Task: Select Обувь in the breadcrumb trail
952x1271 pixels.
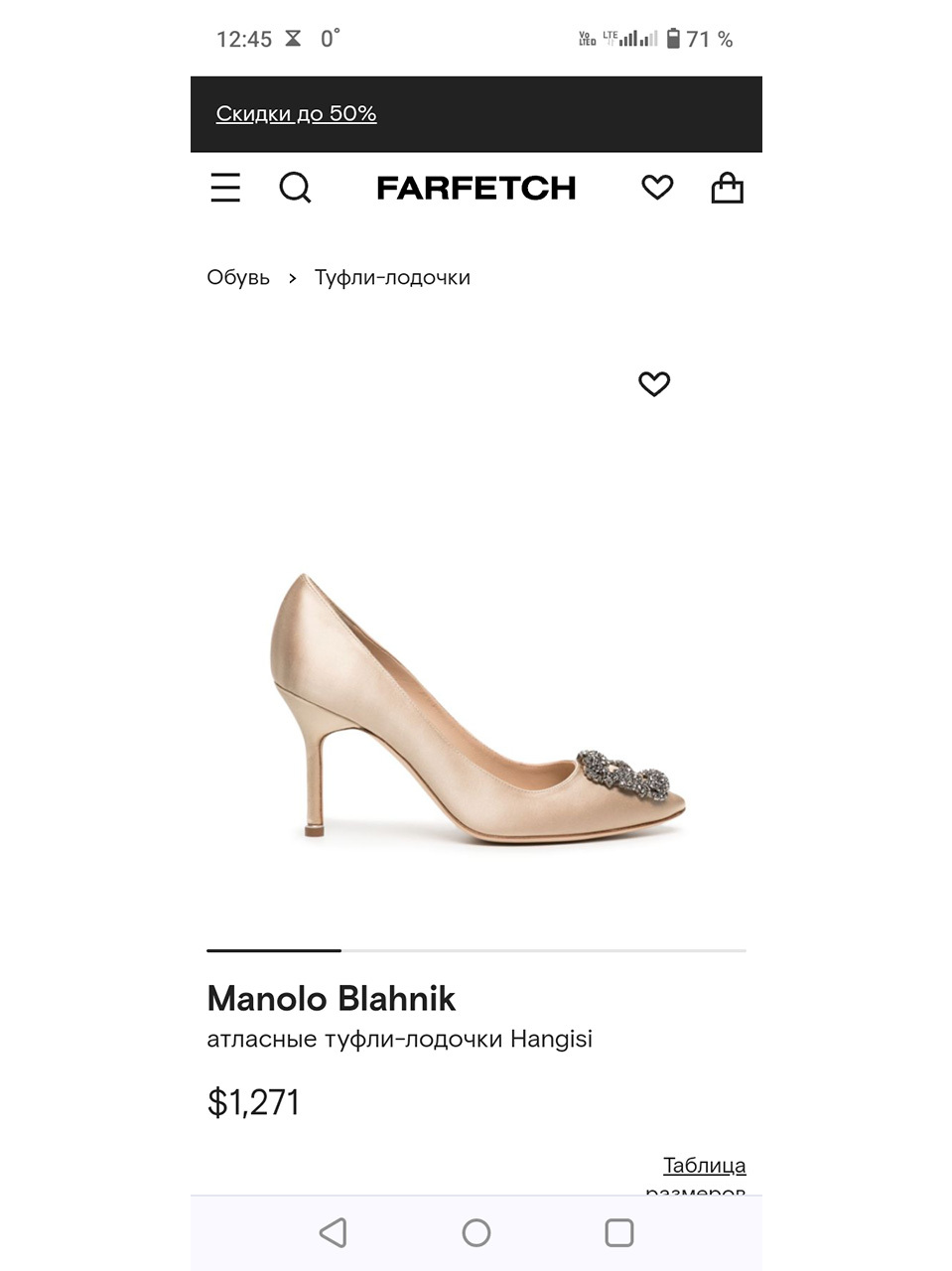Action: 237,278
